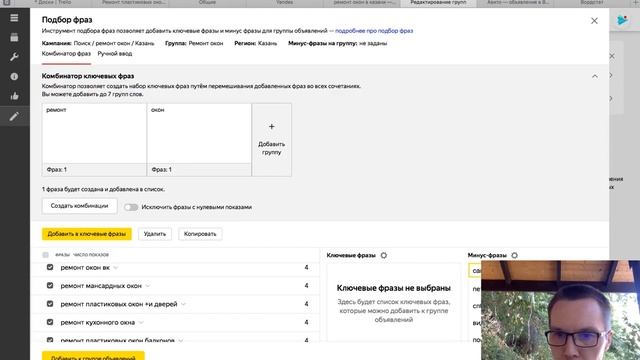Uncheck the ремонт окон вк phrase

(x=50, y=267)
